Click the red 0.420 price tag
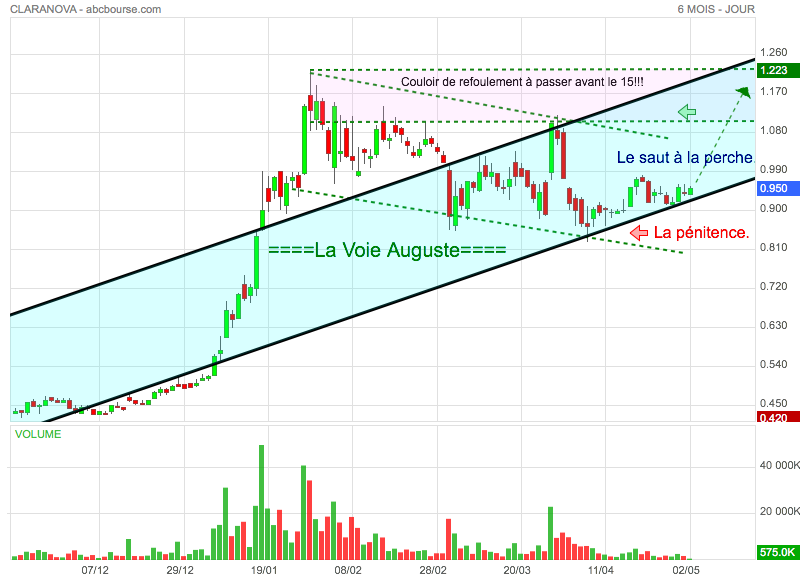800x580 pixels. (x=778, y=417)
